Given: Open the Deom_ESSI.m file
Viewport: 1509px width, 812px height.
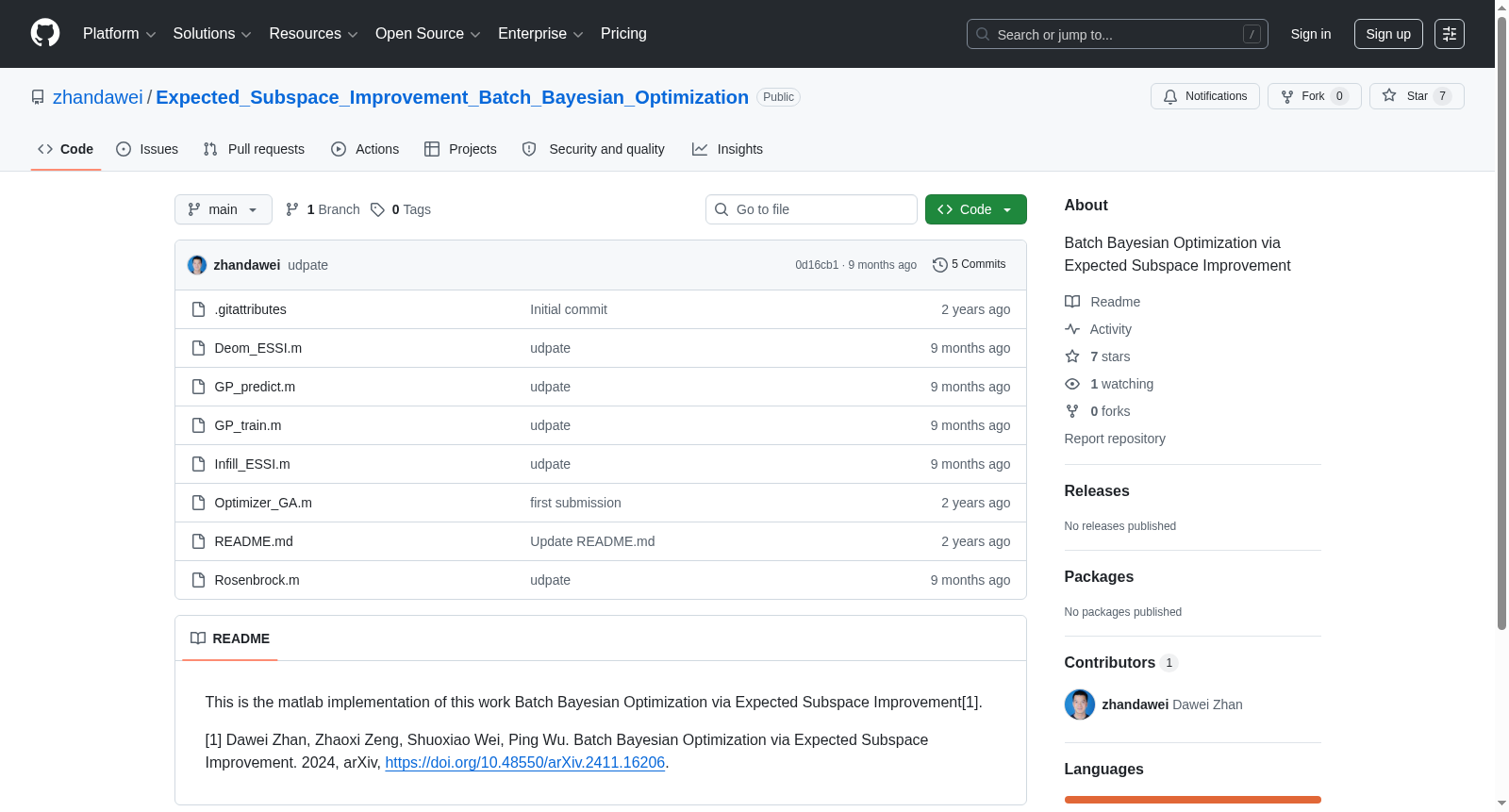Looking at the screenshot, I should click(x=258, y=348).
